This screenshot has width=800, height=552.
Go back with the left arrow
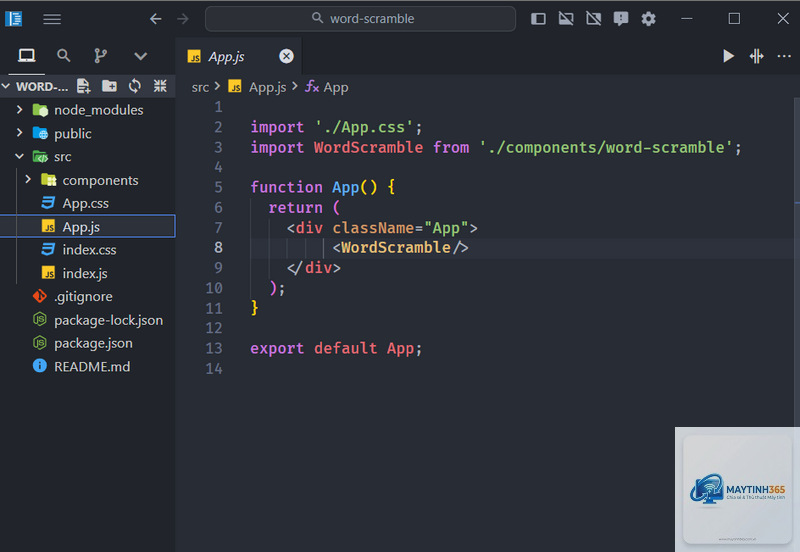156,19
